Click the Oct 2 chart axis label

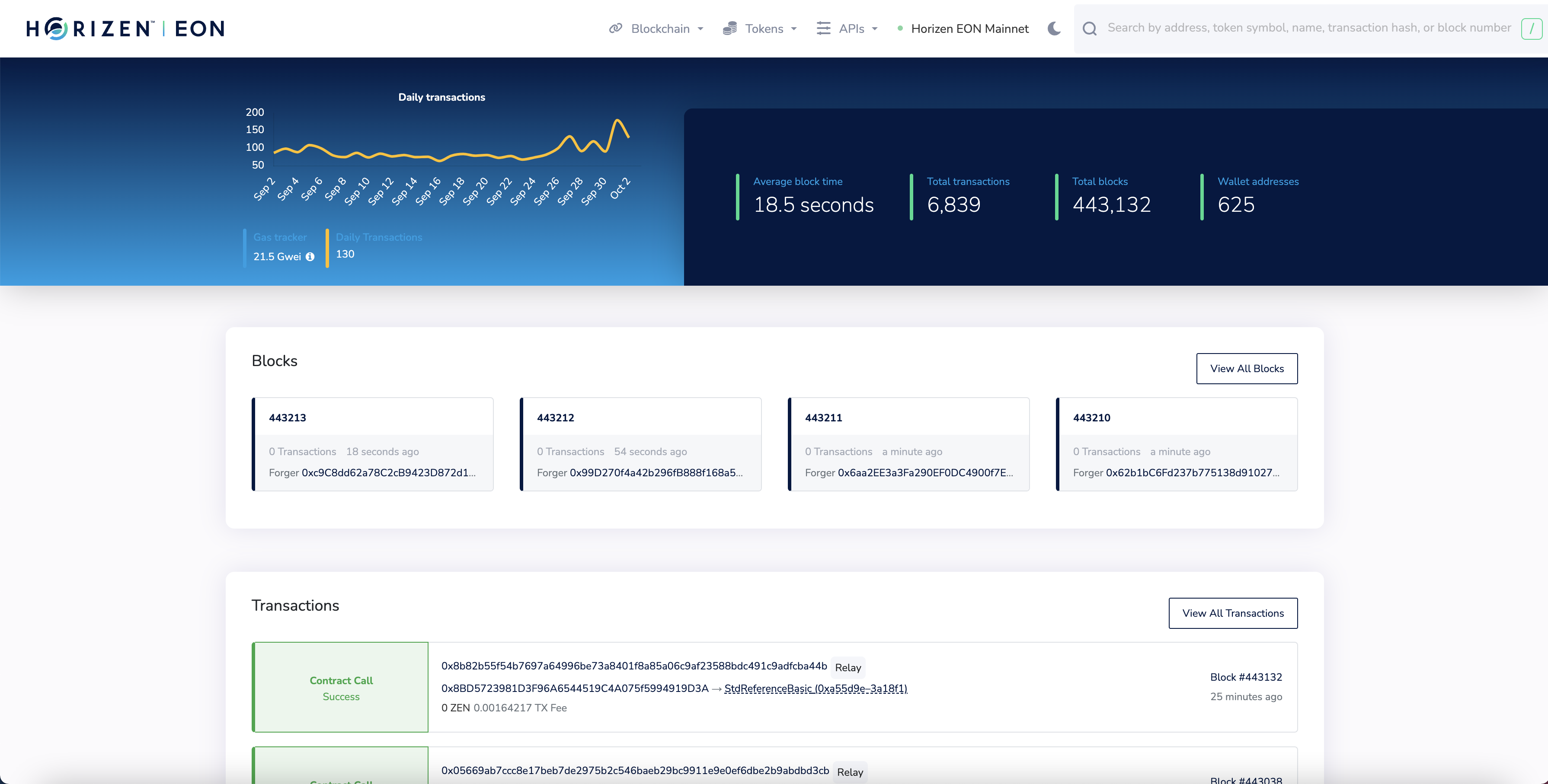(x=620, y=188)
